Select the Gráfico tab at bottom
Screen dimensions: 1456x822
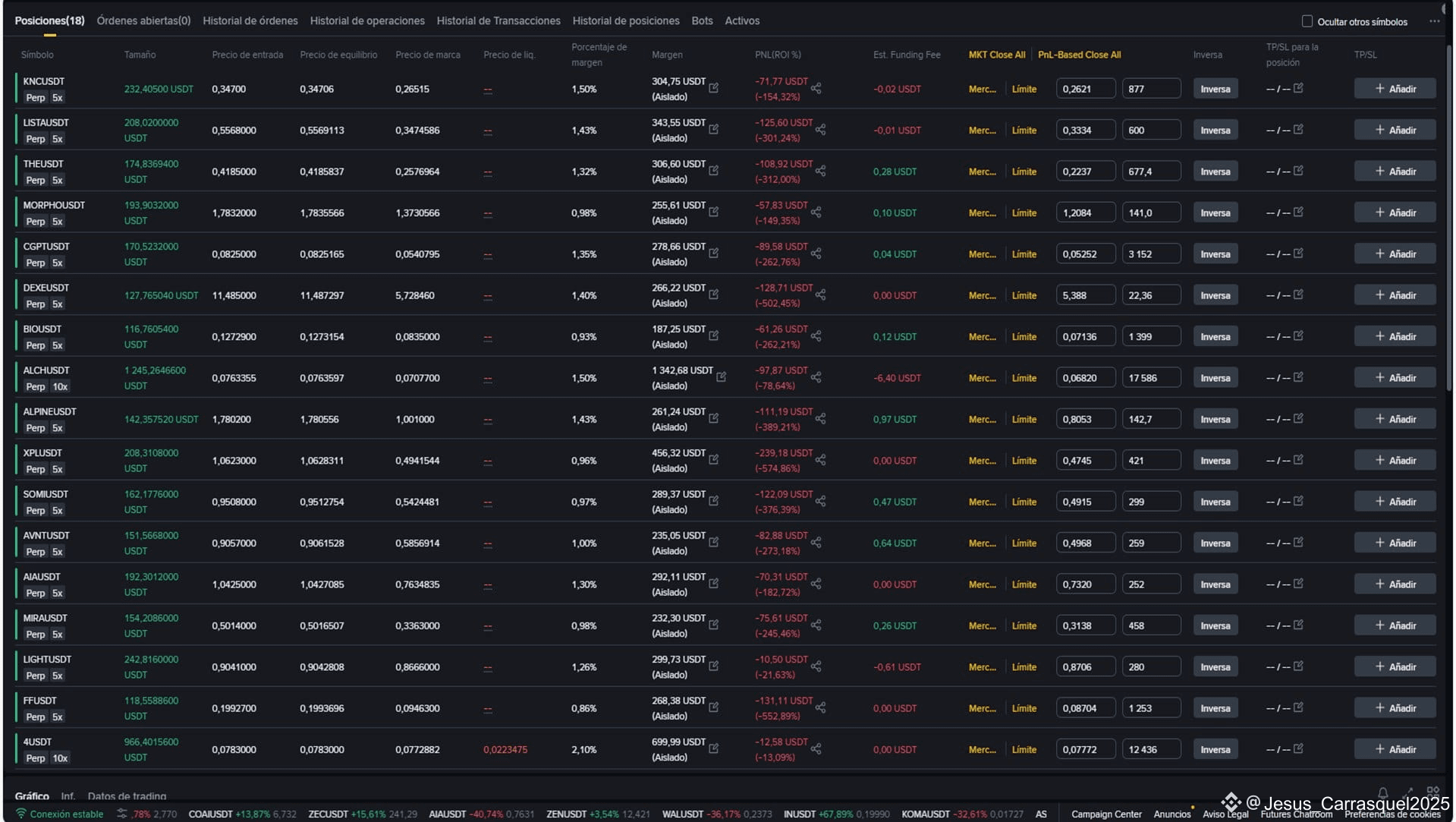click(x=32, y=795)
